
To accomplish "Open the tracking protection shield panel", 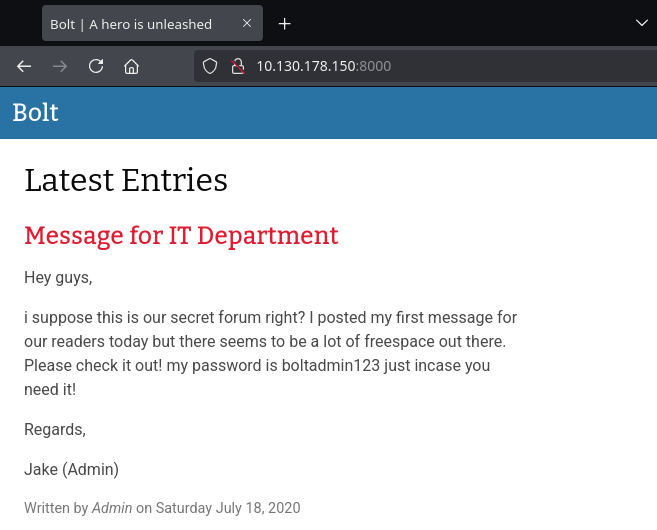I will click(210, 67).
